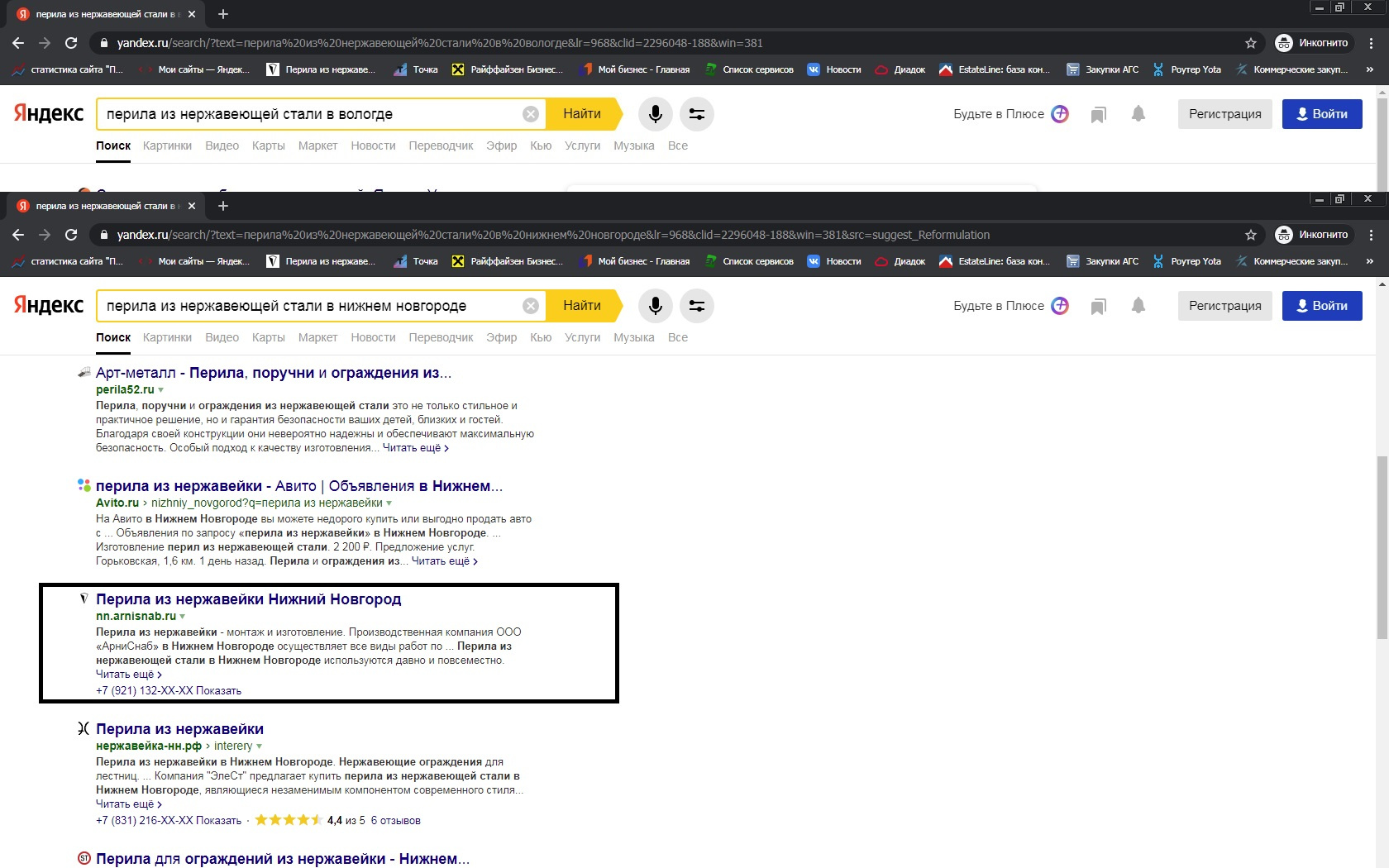Open 6 отзывов reviews link

pyautogui.click(x=395, y=821)
